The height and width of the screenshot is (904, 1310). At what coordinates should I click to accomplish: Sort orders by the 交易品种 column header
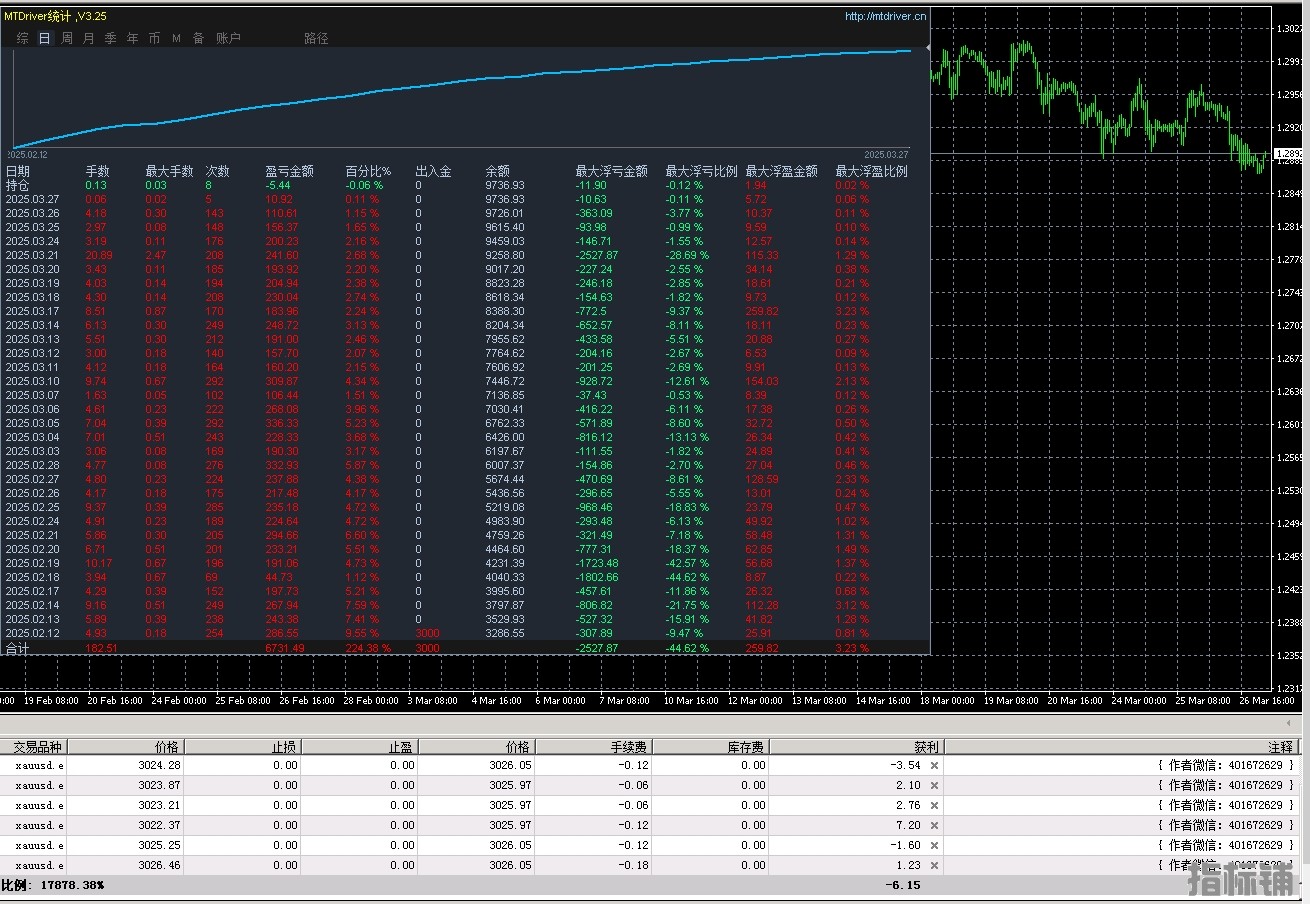click(37, 746)
